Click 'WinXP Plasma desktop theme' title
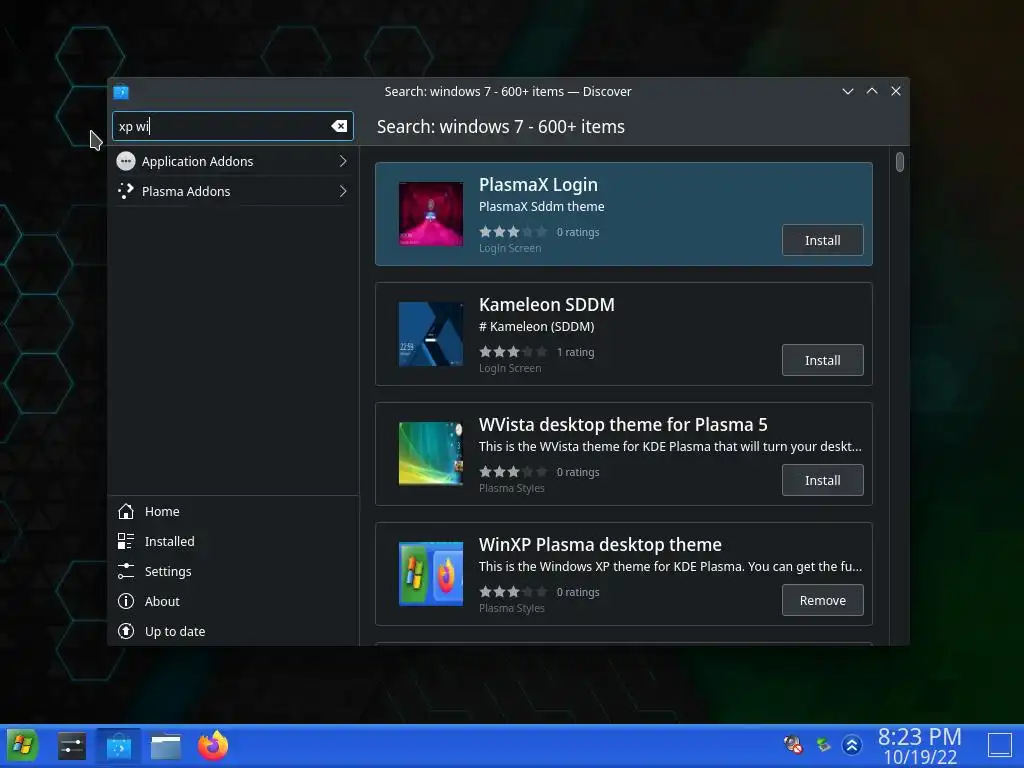The height and width of the screenshot is (768, 1024). click(600, 545)
